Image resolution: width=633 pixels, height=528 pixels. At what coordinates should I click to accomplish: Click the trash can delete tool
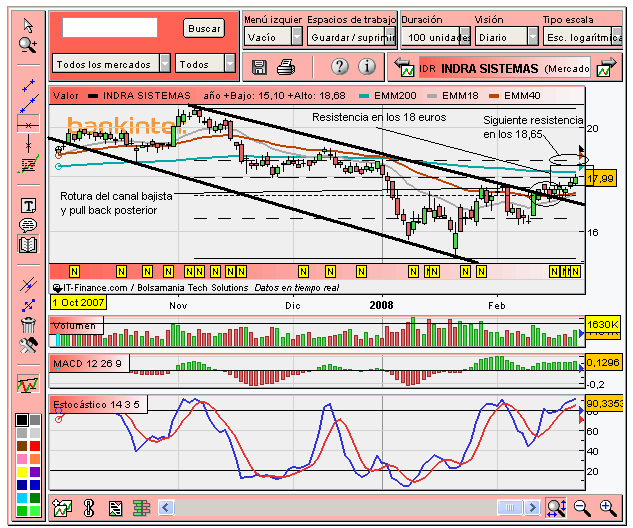[x=28, y=325]
